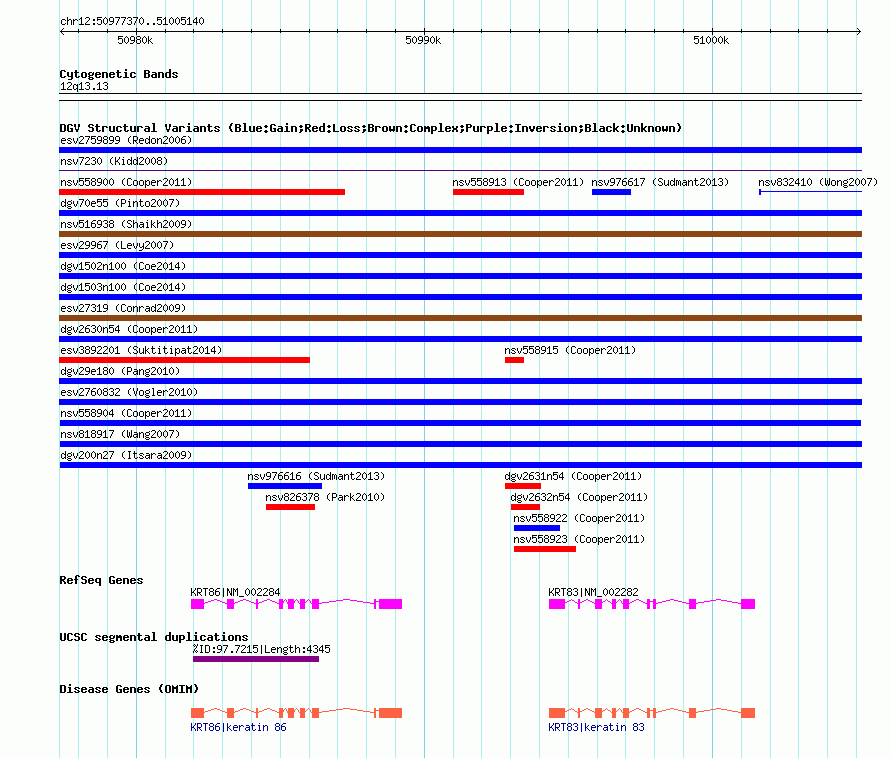Click the magenta KRT86 RefSeq gene model
The width and height of the screenshot is (890, 758).
[296, 604]
